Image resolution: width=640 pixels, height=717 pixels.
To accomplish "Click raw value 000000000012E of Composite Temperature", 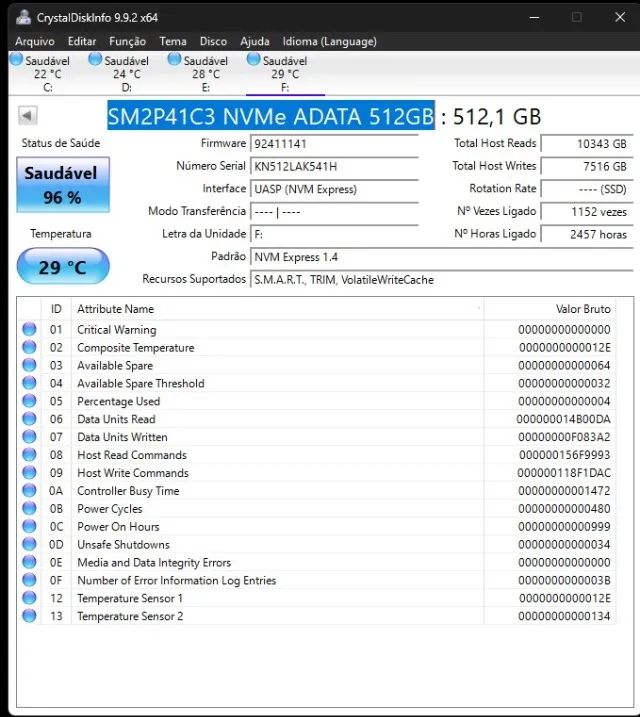I will (565, 348).
